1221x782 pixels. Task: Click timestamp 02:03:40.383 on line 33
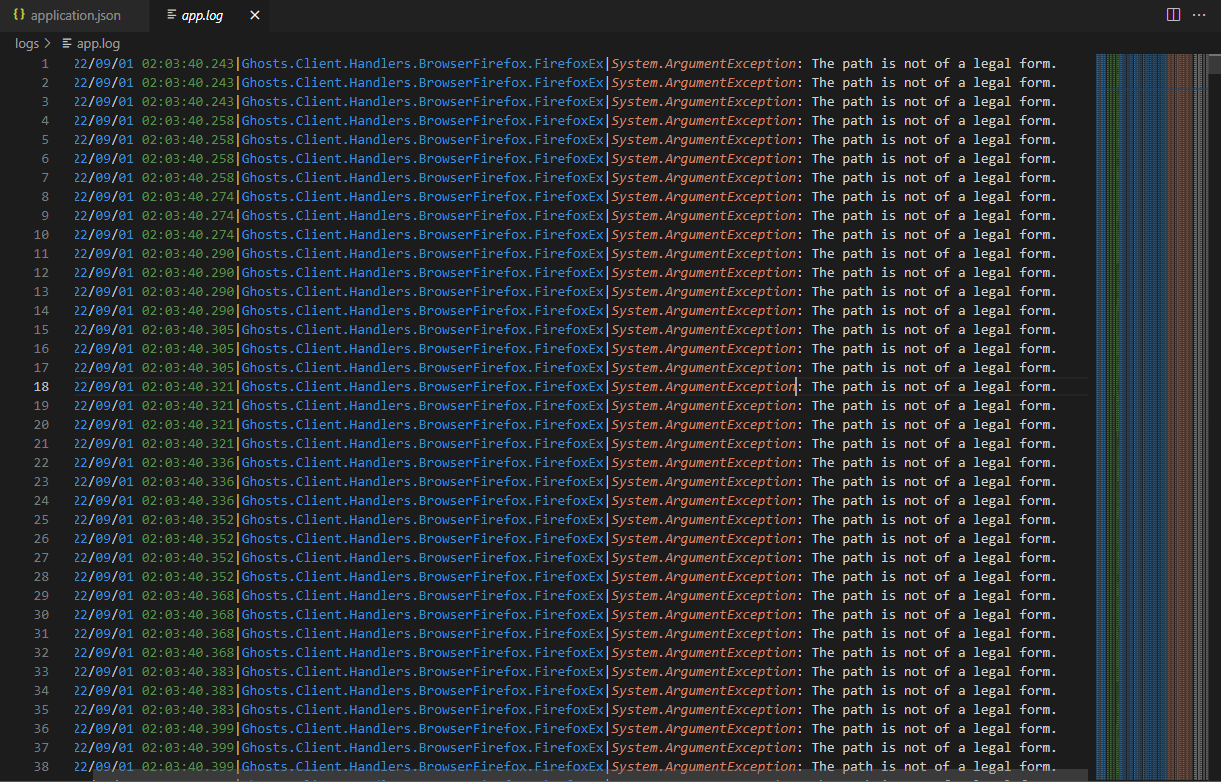(188, 672)
